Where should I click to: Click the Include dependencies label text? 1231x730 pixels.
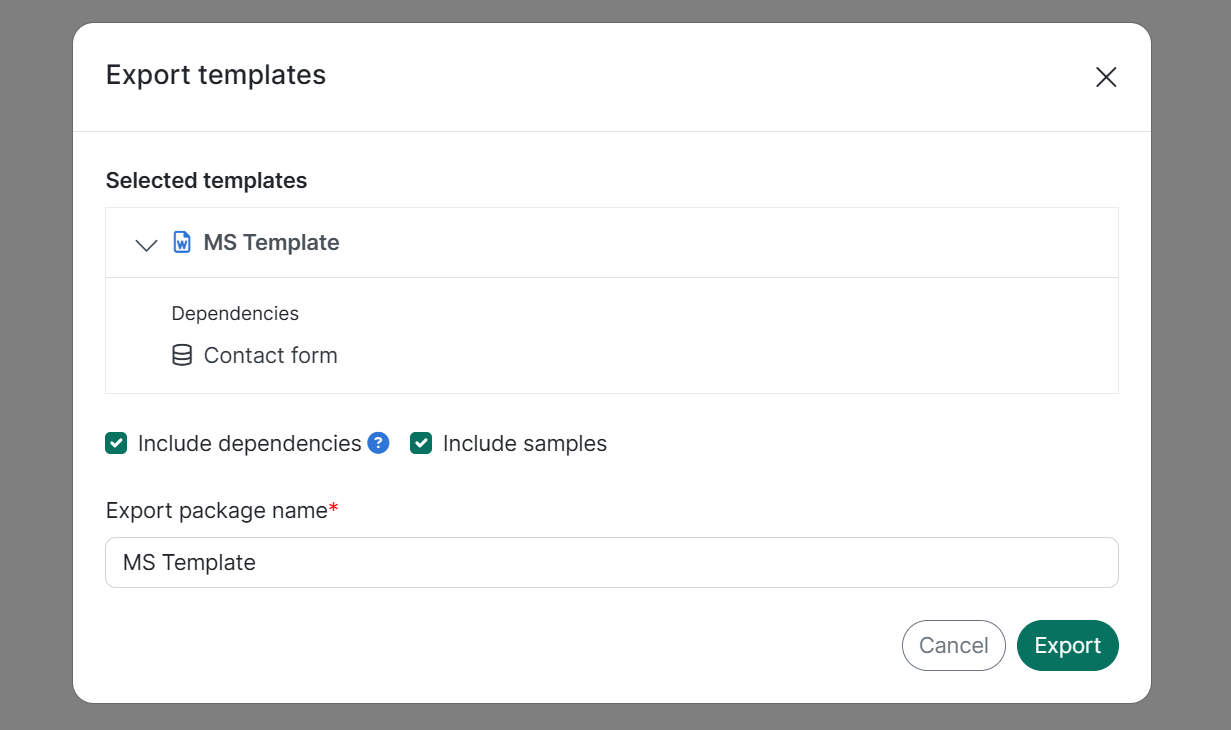(x=249, y=443)
